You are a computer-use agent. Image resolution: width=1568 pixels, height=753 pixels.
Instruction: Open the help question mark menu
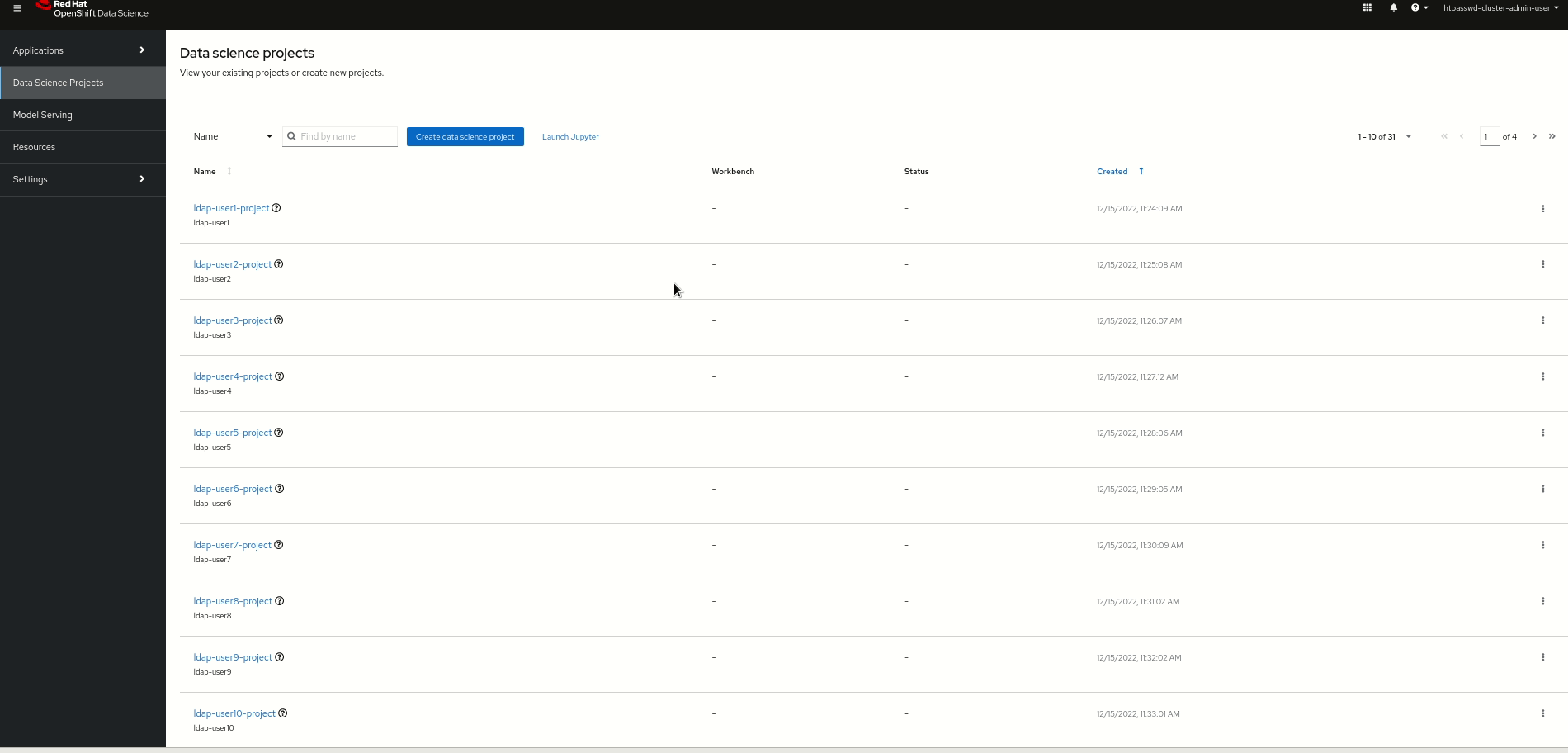(1419, 8)
